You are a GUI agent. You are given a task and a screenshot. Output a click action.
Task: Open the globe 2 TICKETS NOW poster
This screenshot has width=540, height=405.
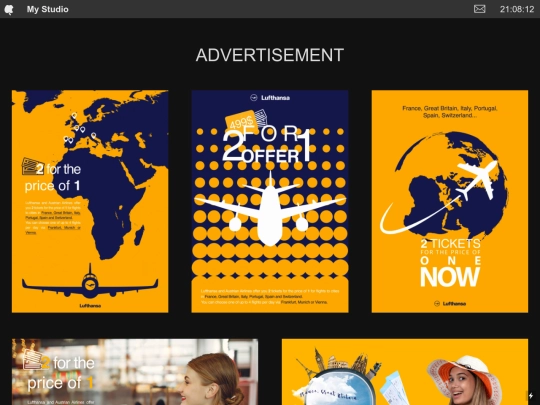[450, 201]
